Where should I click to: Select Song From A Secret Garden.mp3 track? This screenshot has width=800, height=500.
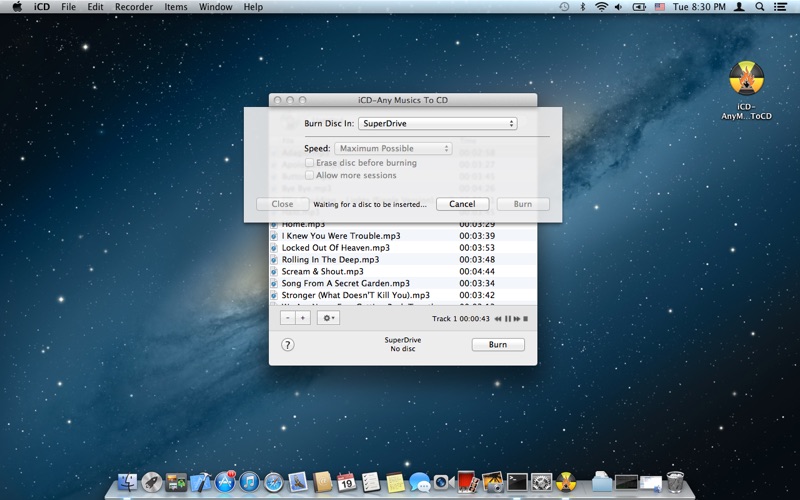[x=403, y=283]
